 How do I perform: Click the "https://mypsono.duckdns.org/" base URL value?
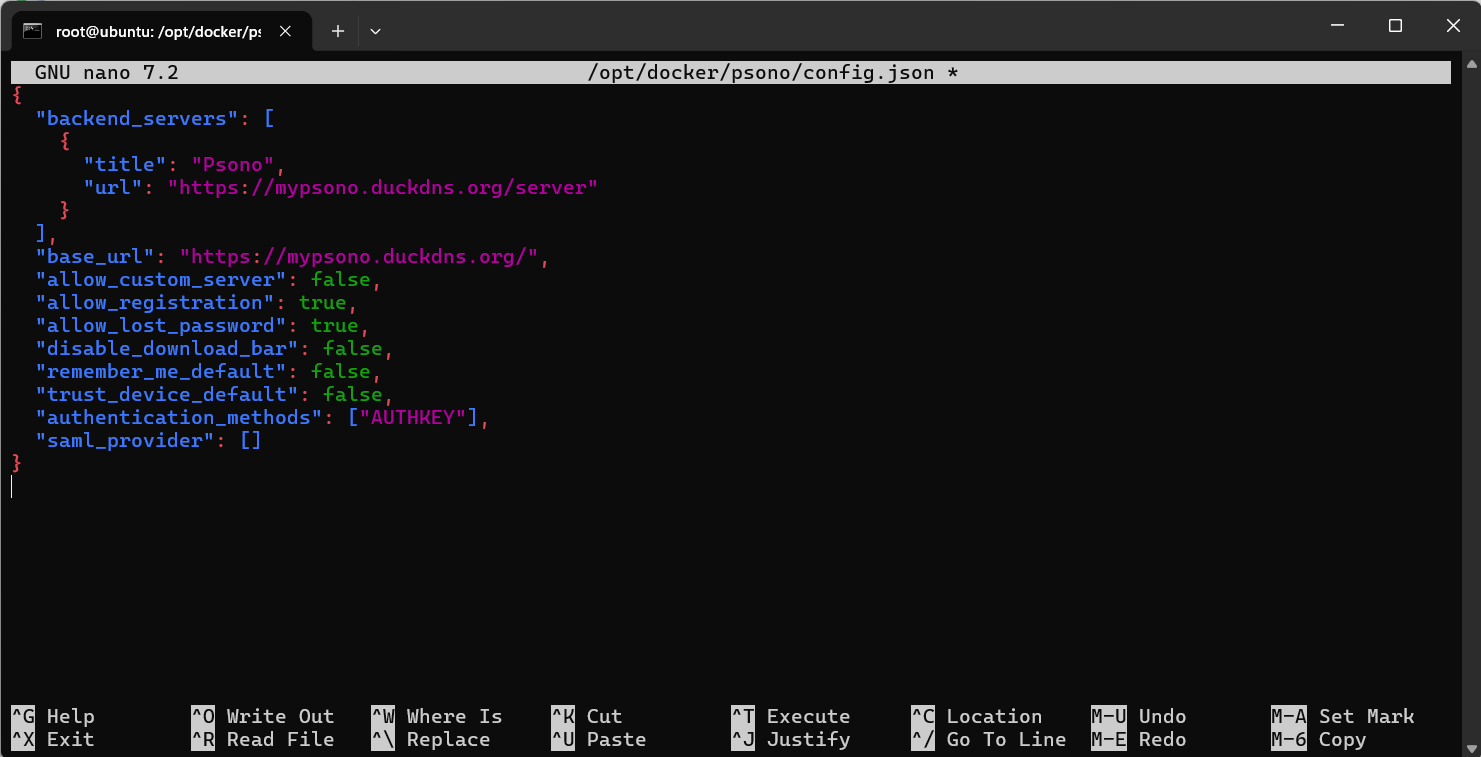click(359, 256)
